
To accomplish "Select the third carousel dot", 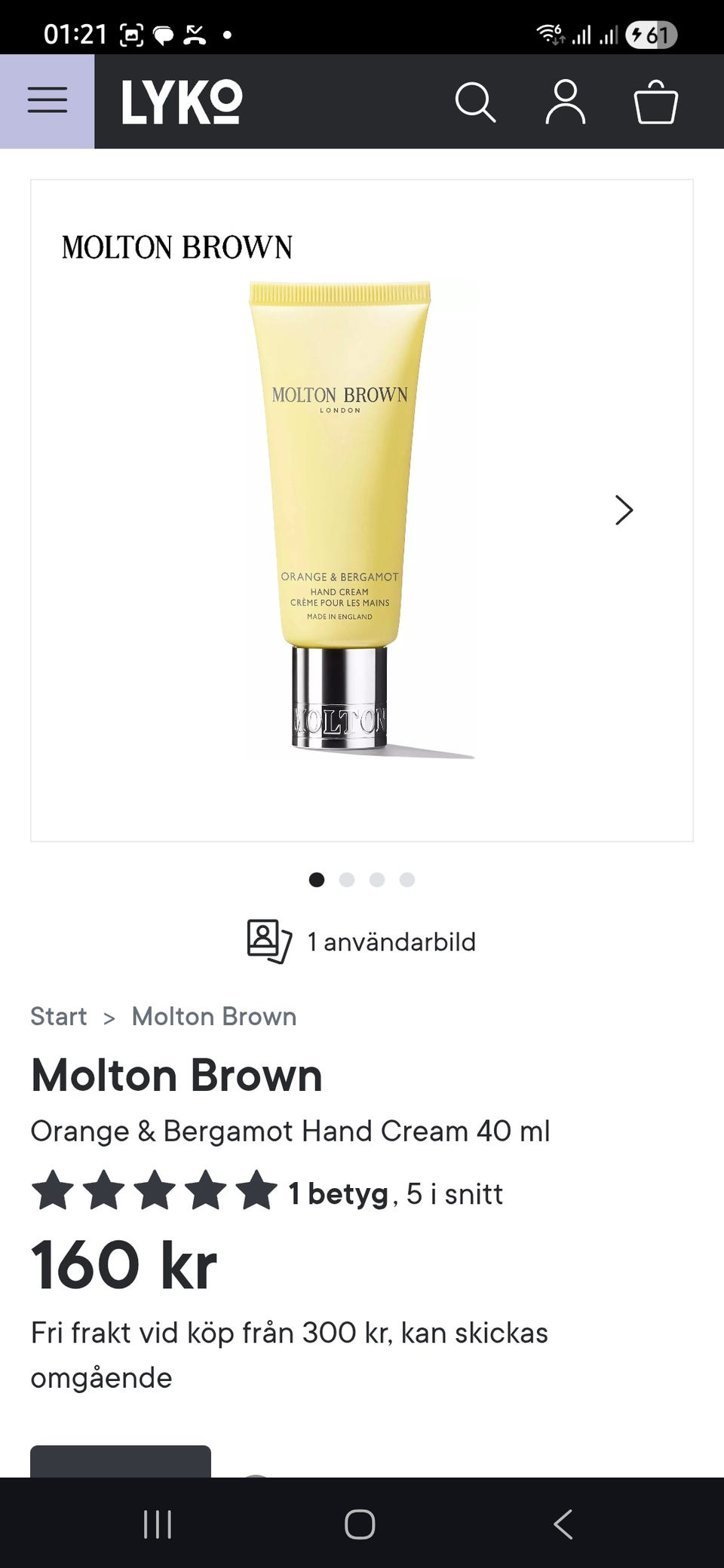I will coord(377,880).
